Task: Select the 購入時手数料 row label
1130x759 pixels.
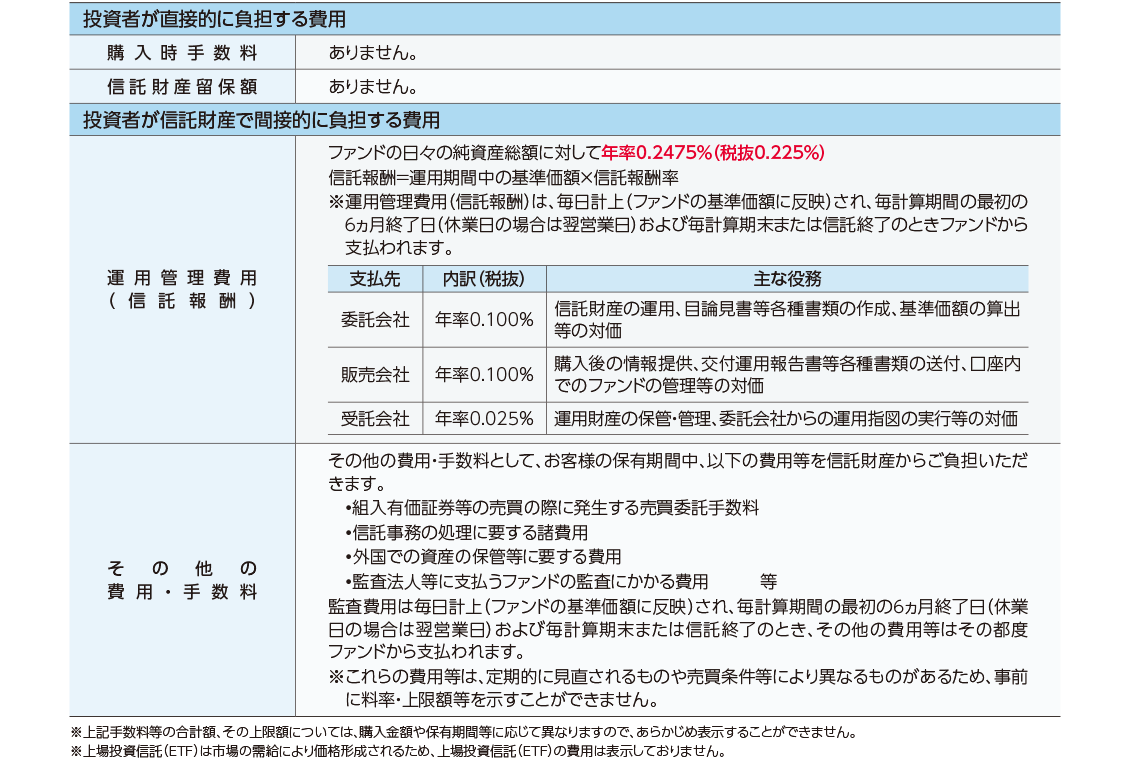Action: pyautogui.click(x=182, y=53)
